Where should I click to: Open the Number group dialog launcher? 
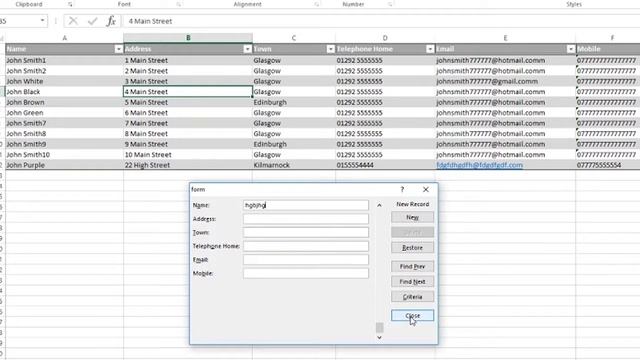pos(390,4)
